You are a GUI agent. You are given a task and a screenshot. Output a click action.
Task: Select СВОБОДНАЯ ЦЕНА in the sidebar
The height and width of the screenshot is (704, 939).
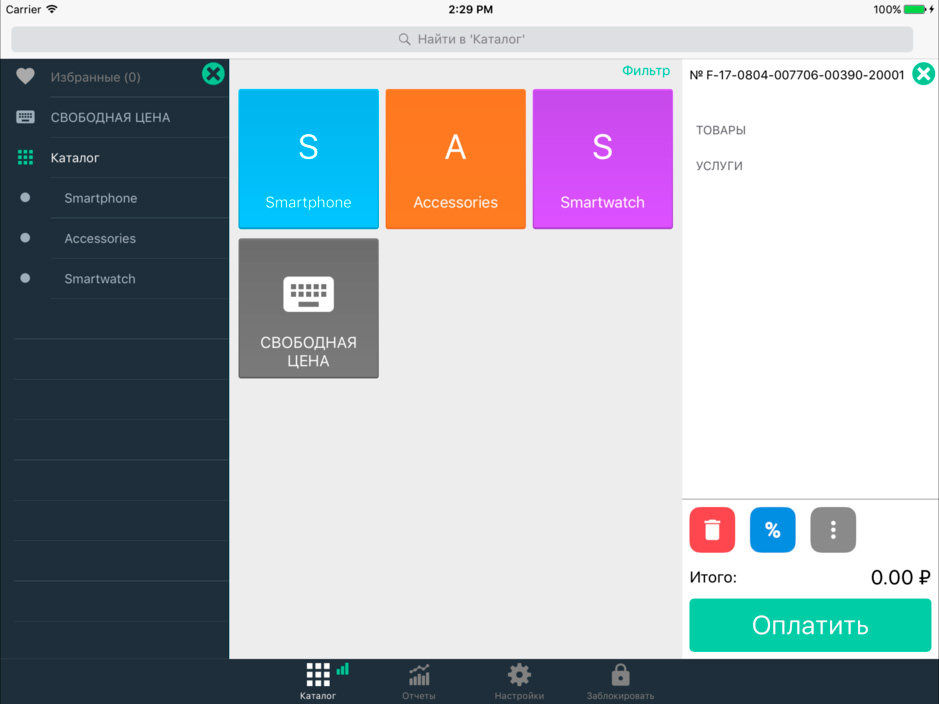110,118
